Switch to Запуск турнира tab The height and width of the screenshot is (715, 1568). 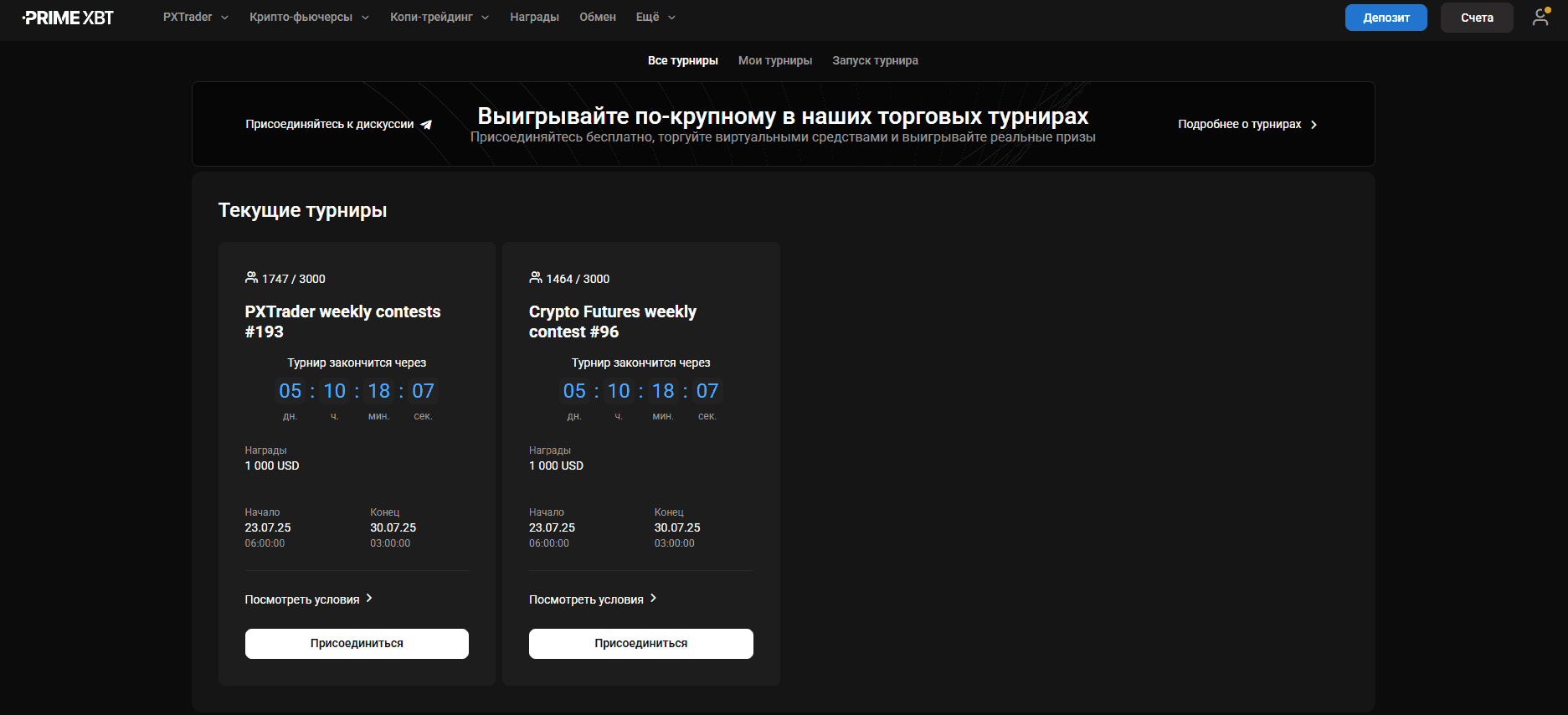pos(875,60)
